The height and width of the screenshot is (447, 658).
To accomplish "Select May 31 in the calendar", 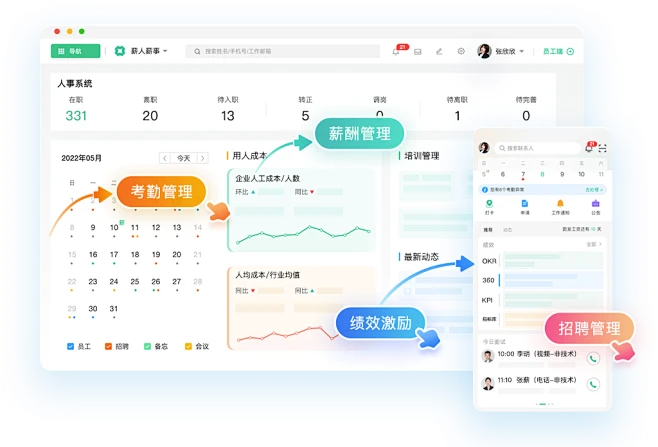I will 114,309.
